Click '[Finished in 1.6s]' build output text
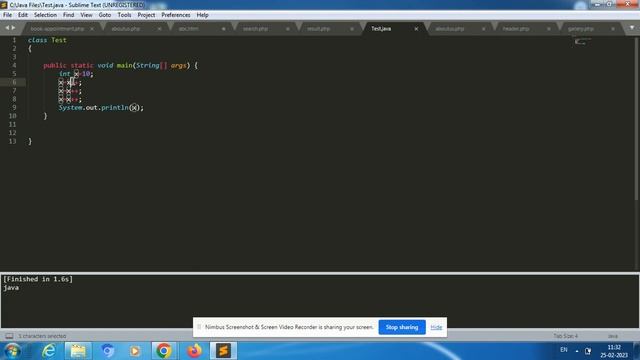Viewport: 640px width, 360px height. pos(38,279)
